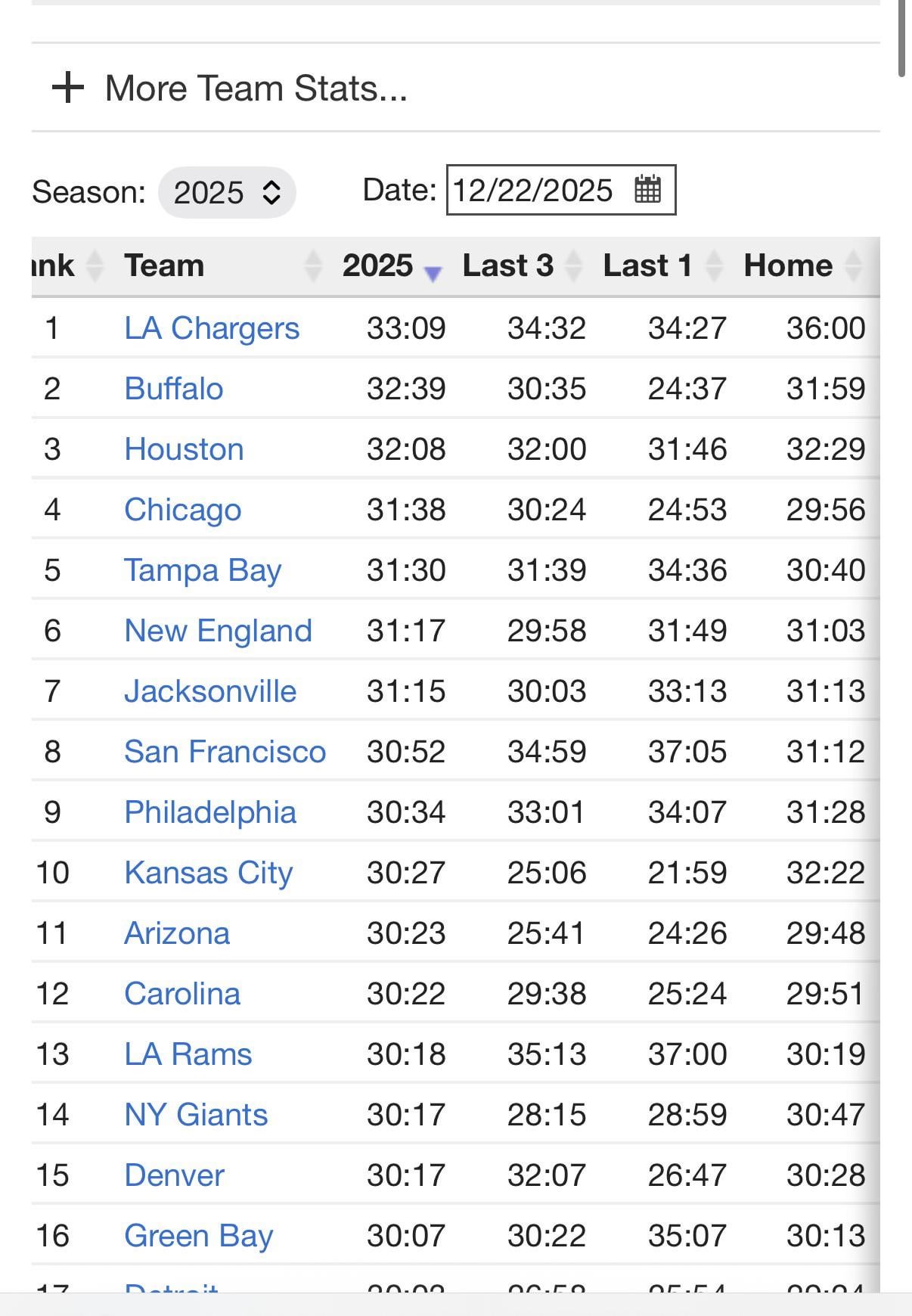This screenshot has width=912, height=1316.
Task: Click the plus icon beside More Team Stats
Action: (68, 88)
